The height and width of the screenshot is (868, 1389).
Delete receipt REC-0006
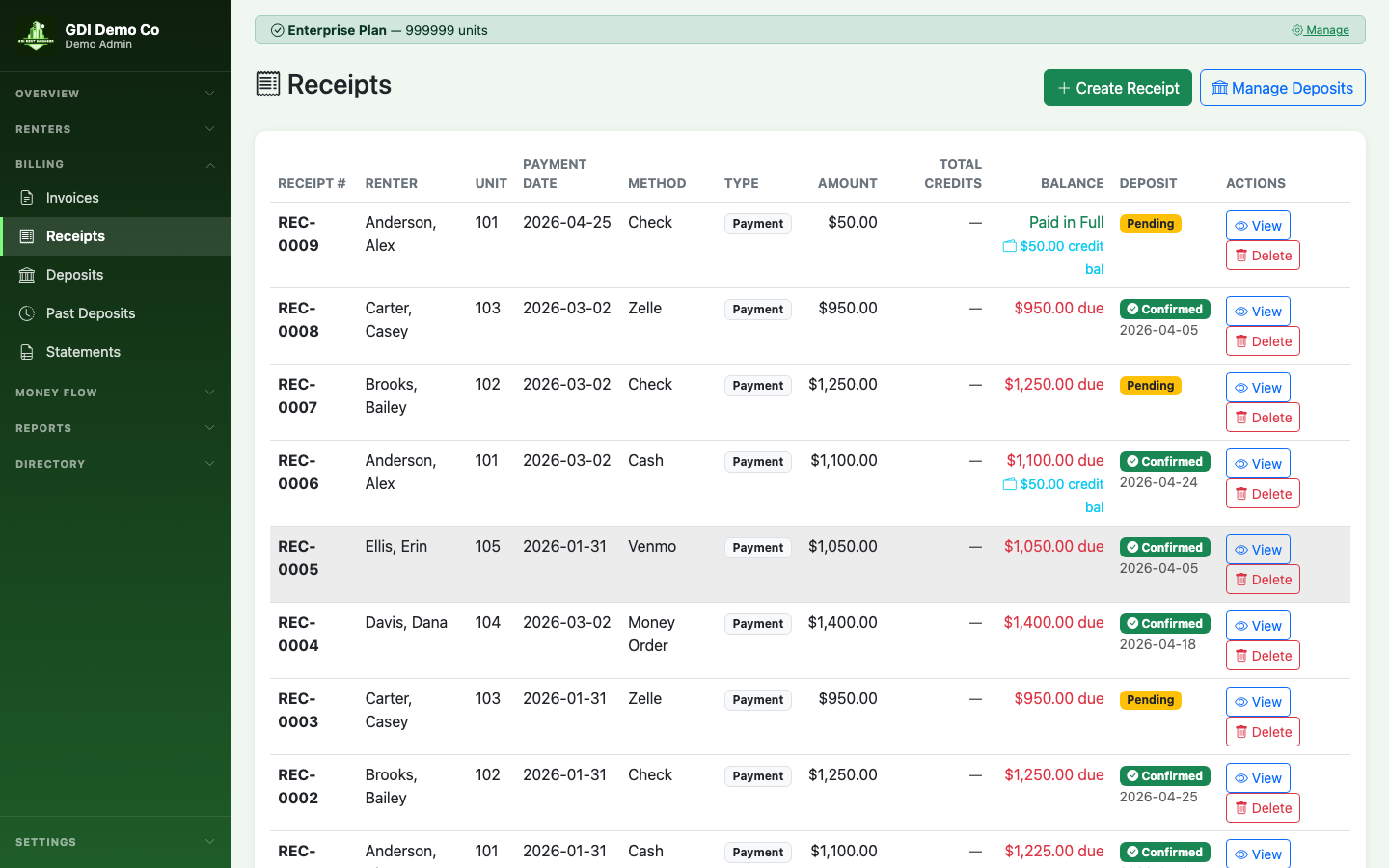[x=1263, y=494]
